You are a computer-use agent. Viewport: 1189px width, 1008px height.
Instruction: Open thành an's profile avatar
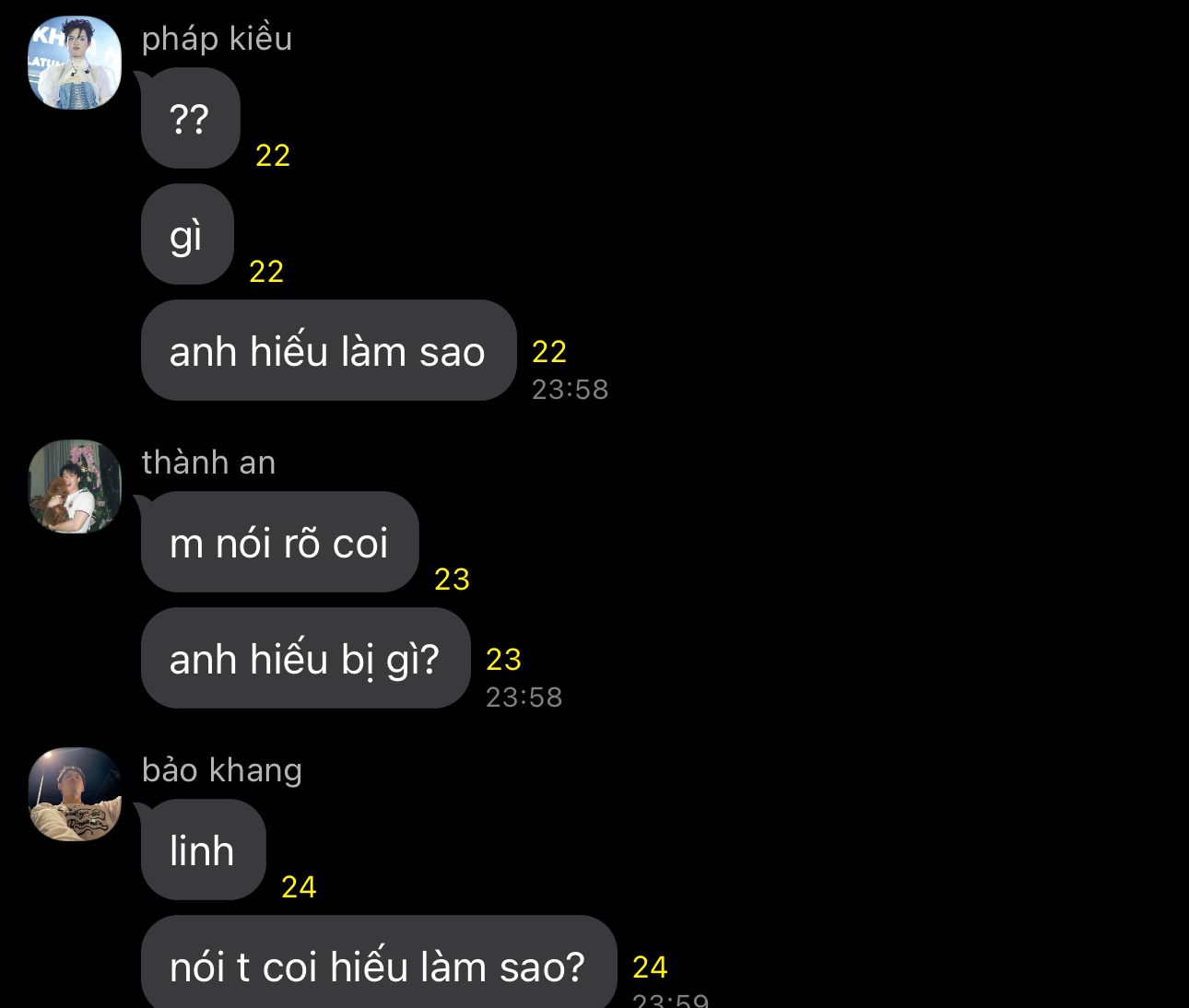(x=75, y=486)
